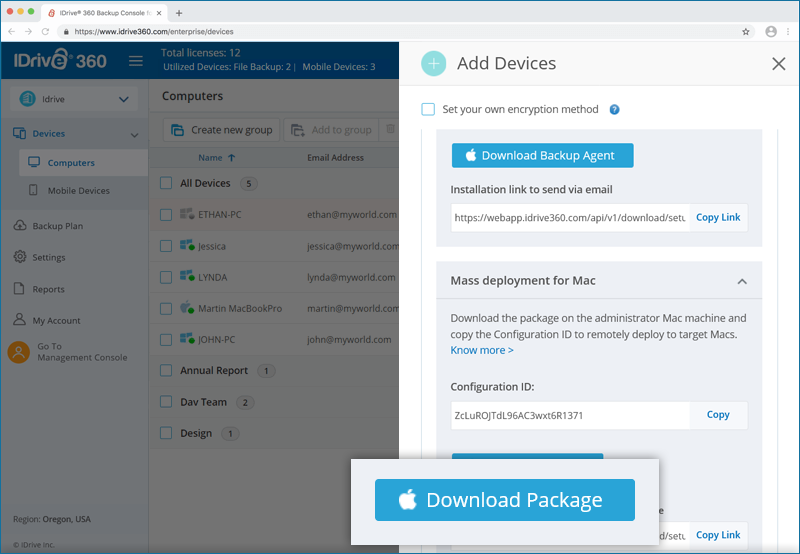Check the Design group checkbox
This screenshot has width=800, height=554.
(166, 433)
